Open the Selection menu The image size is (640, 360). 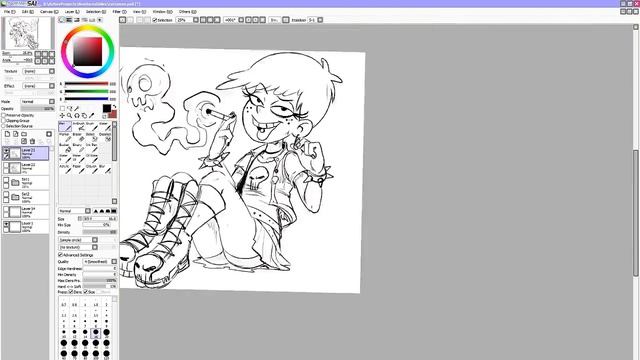pos(96,12)
